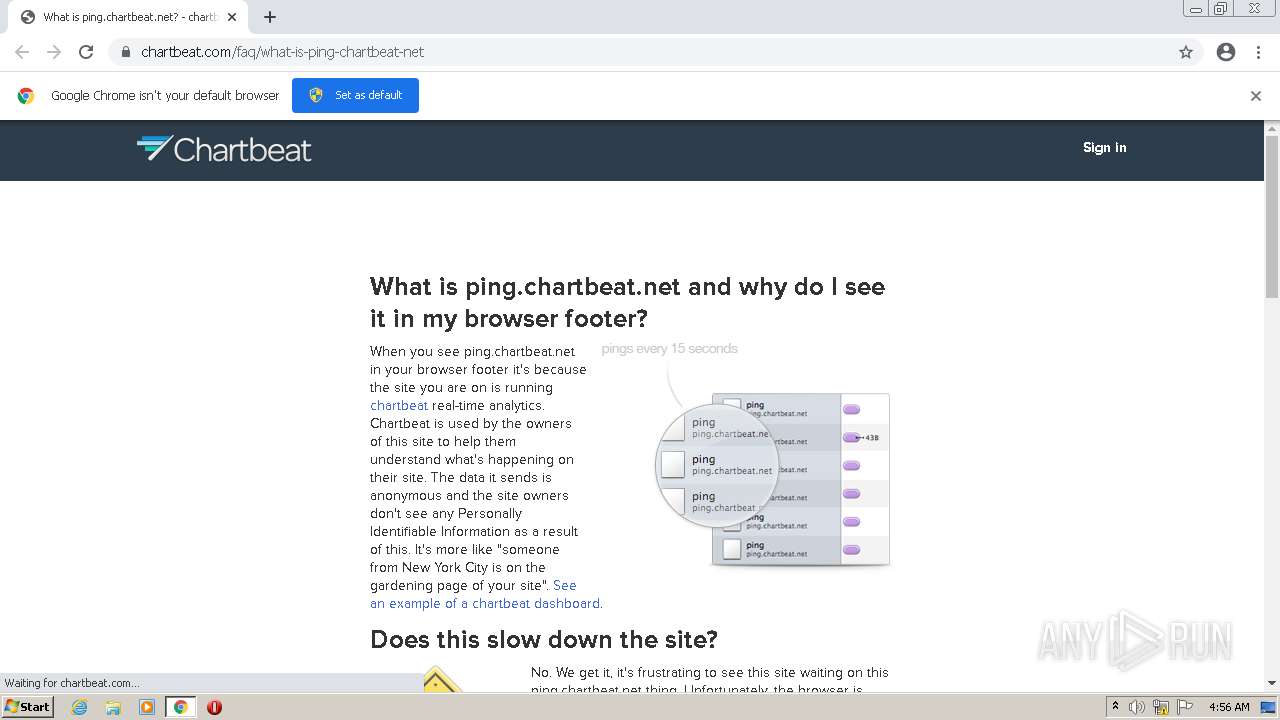
Task: Open the red Opera taskbar icon
Action: [214, 707]
